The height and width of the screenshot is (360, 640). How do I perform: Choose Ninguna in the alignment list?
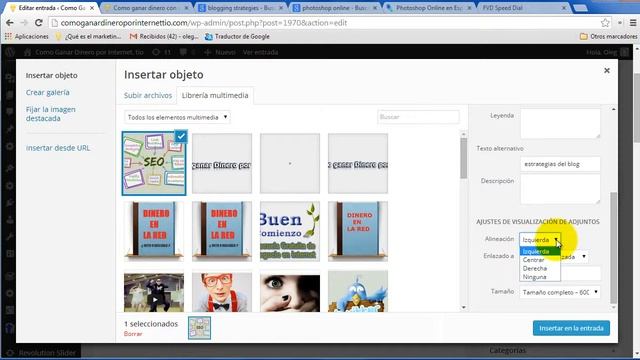(540, 277)
